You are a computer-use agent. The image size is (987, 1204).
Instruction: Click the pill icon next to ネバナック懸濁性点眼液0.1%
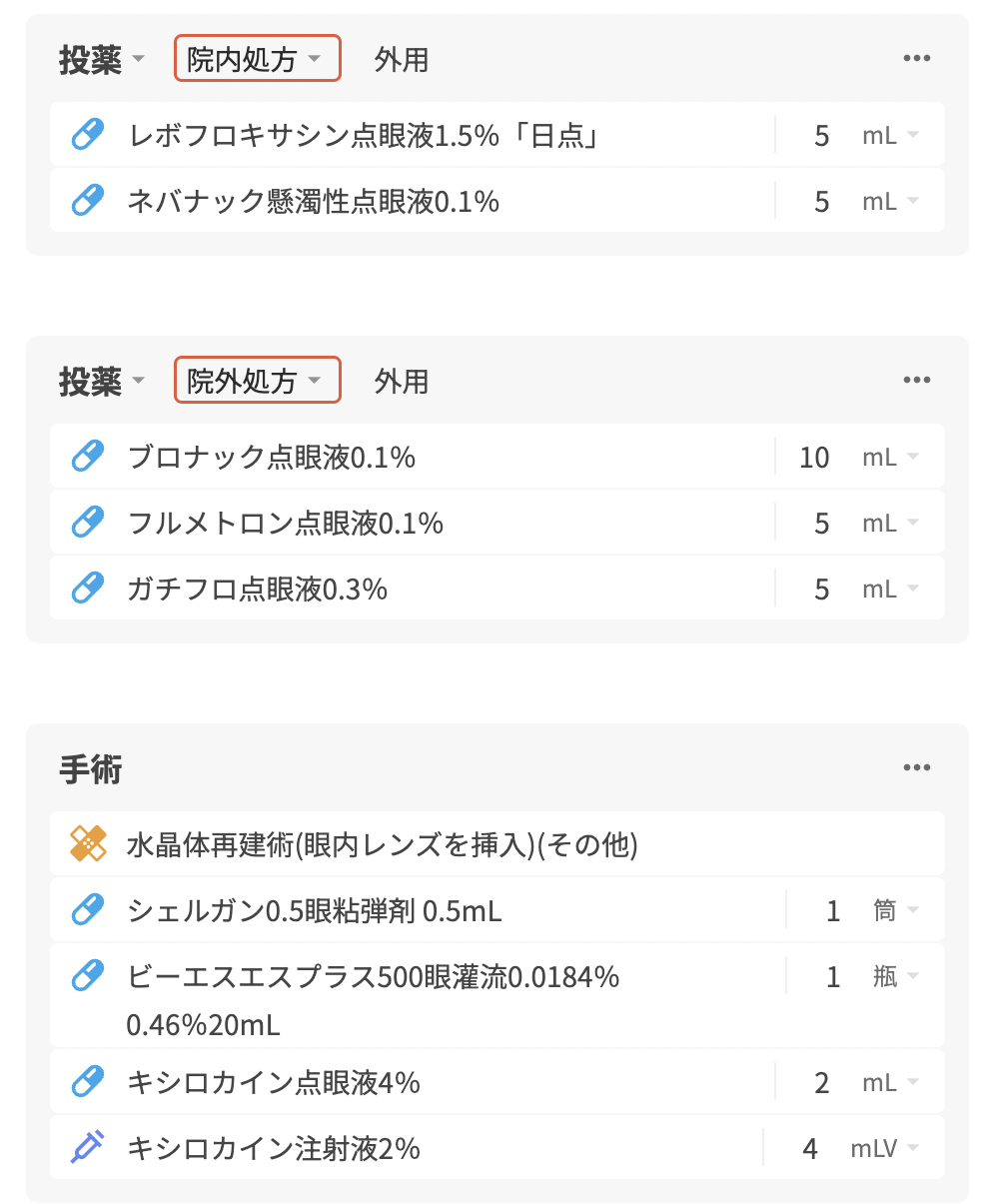pos(88,201)
